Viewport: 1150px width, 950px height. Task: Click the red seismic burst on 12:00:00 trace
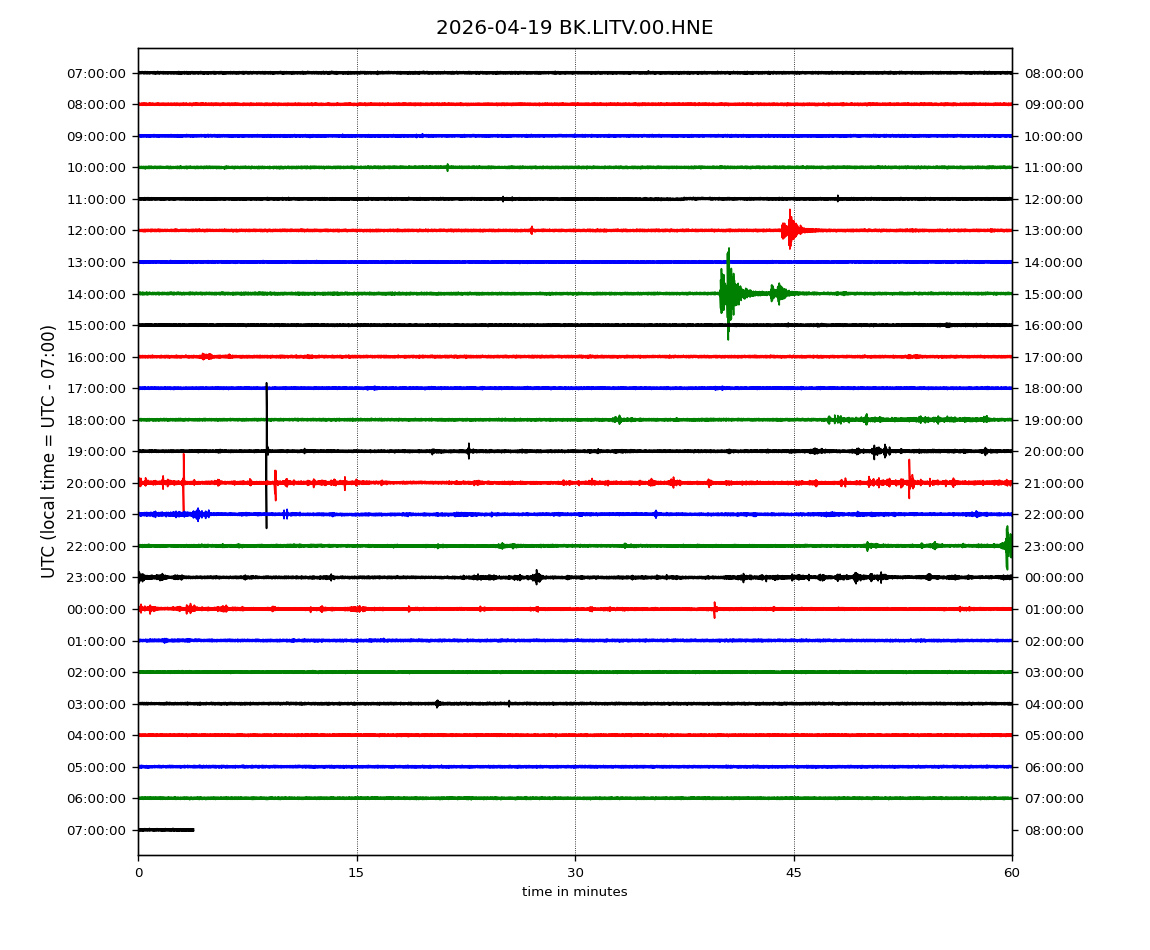click(790, 230)
